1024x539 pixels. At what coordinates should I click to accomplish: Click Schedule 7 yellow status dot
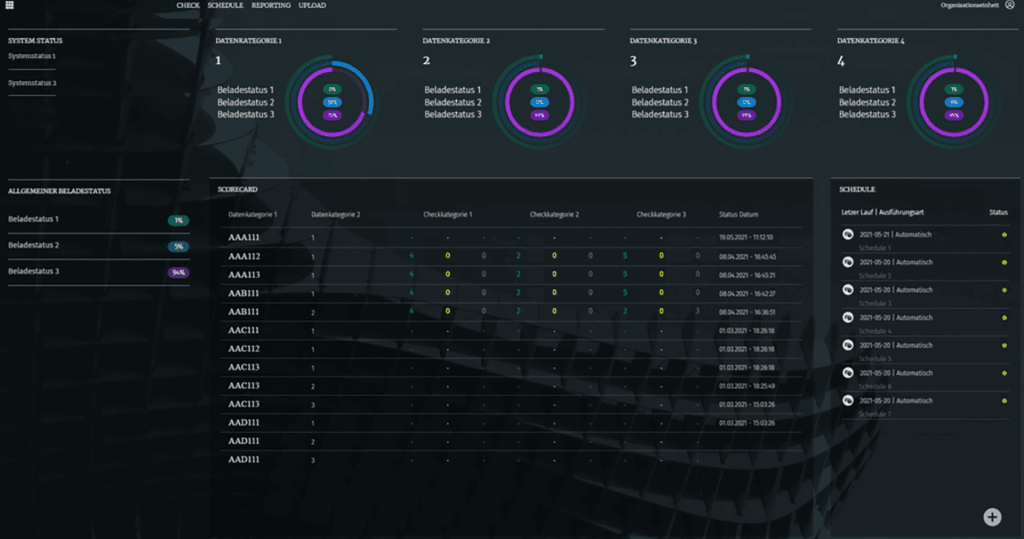[x=1004, y=400]
